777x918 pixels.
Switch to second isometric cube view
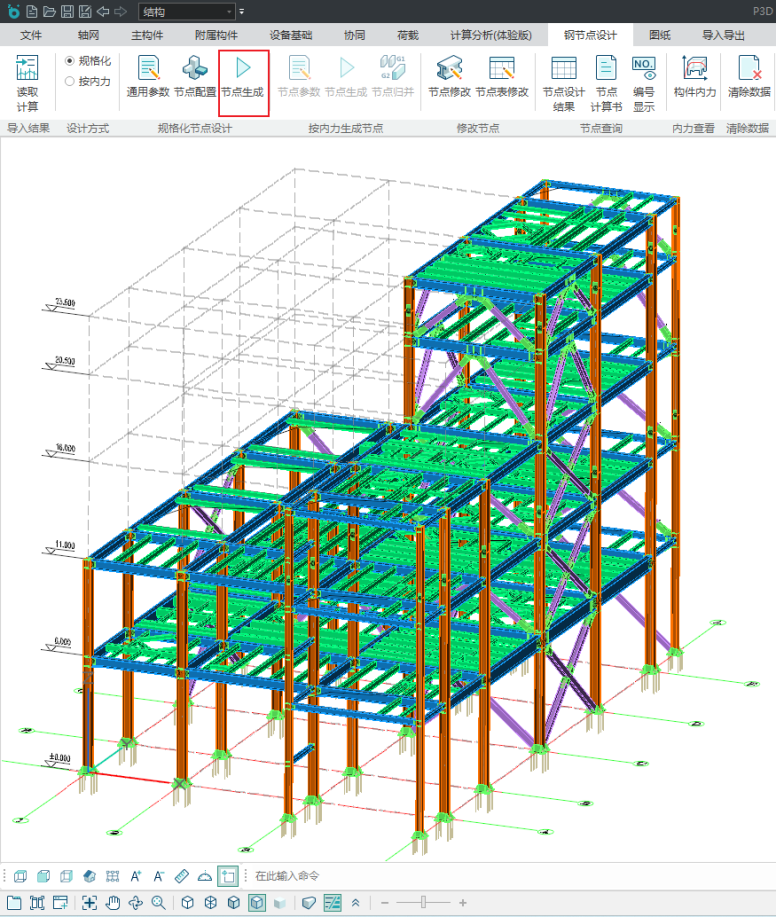click(x=211, y=903)
